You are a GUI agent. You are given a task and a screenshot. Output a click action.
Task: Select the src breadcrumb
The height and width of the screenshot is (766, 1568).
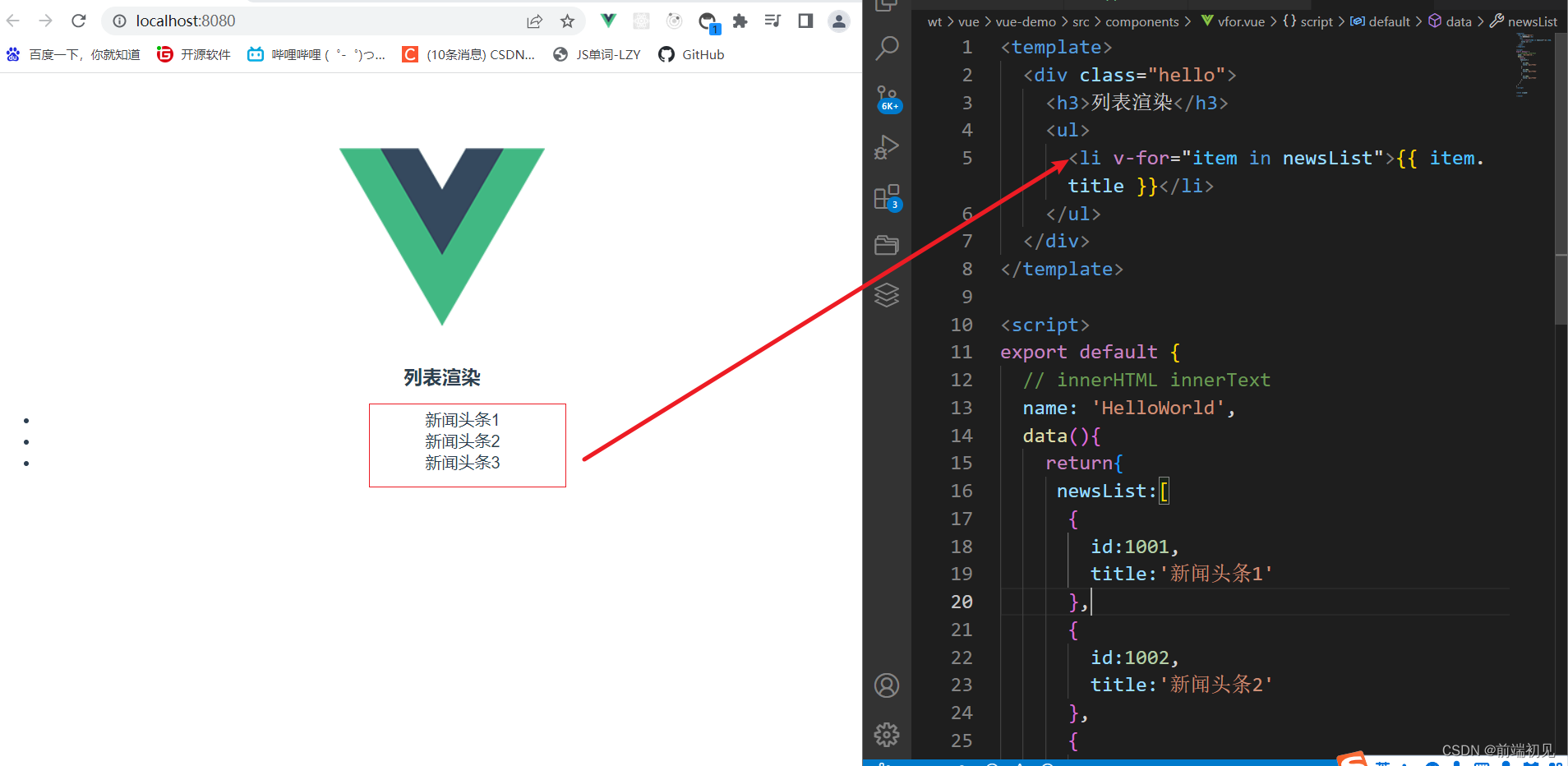pyautogui.click(x=1081, y=21)
